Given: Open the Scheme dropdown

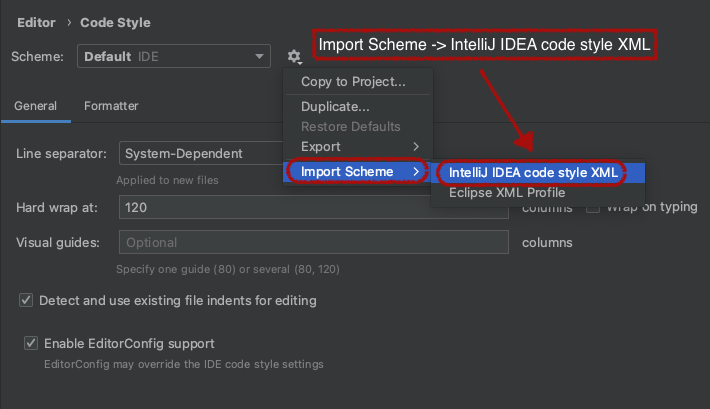Looking at the screenshot, I should point(174,57).
